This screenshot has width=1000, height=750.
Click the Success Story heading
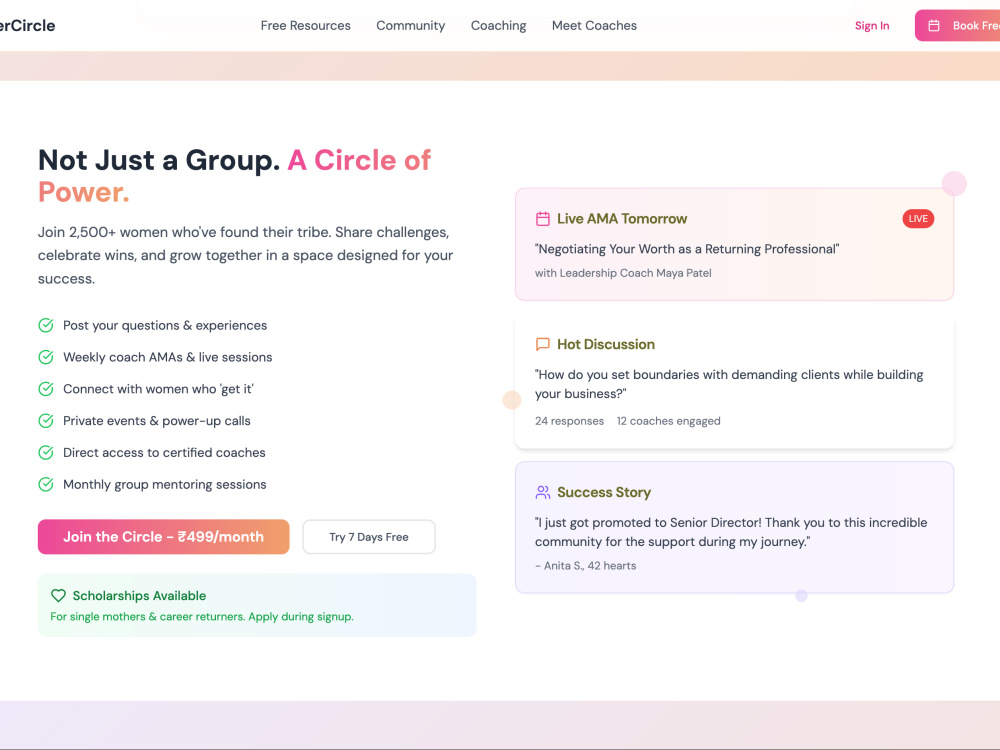click(x=604, y=492)
